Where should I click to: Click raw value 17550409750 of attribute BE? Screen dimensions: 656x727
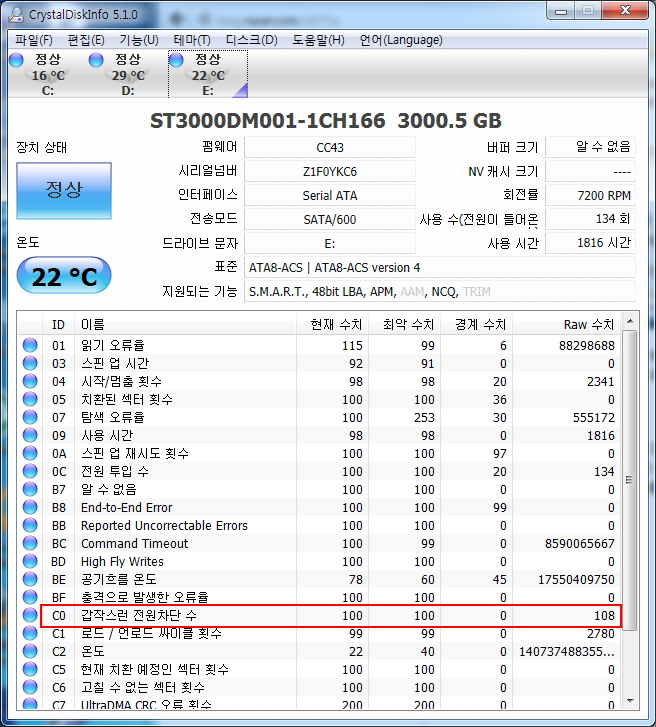click(x=576, y=580)
